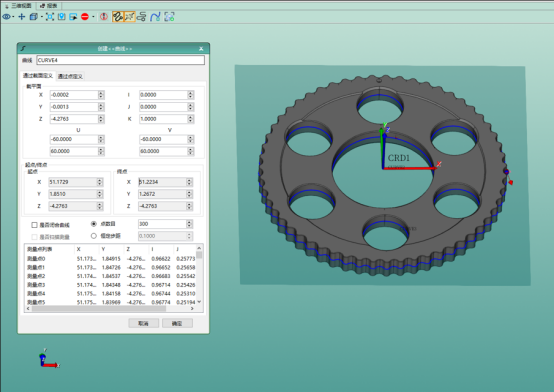Image resolution: width=554 pixels, height=392 pixels.
Task: Click section plane X field -0.0002
Action: [x=74, y=95]
